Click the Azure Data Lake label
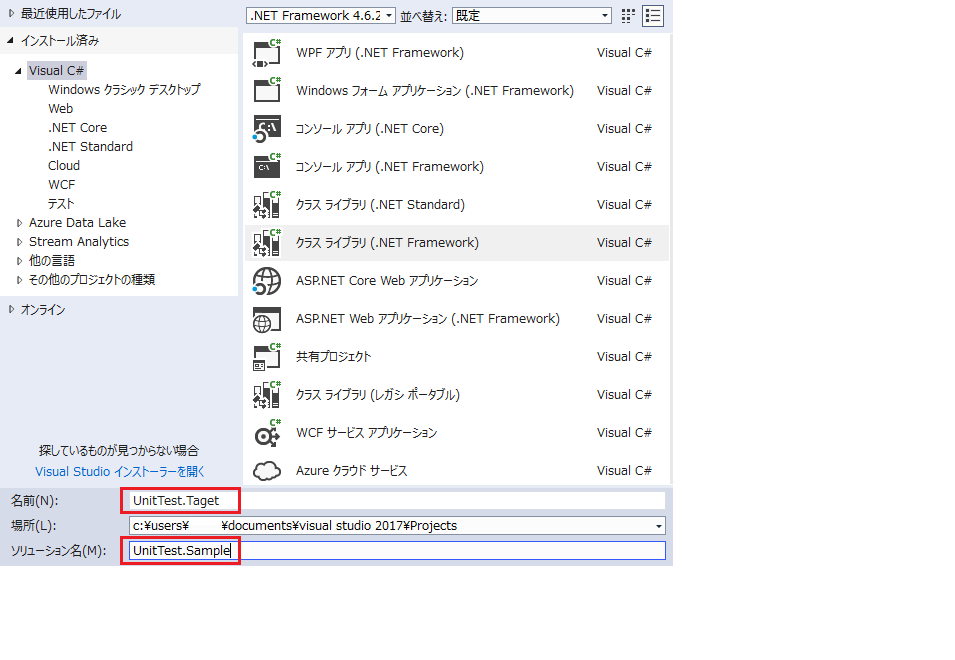The height and width of the screenshot is (660, 955). pyautogui.click(x=77, y=223)
